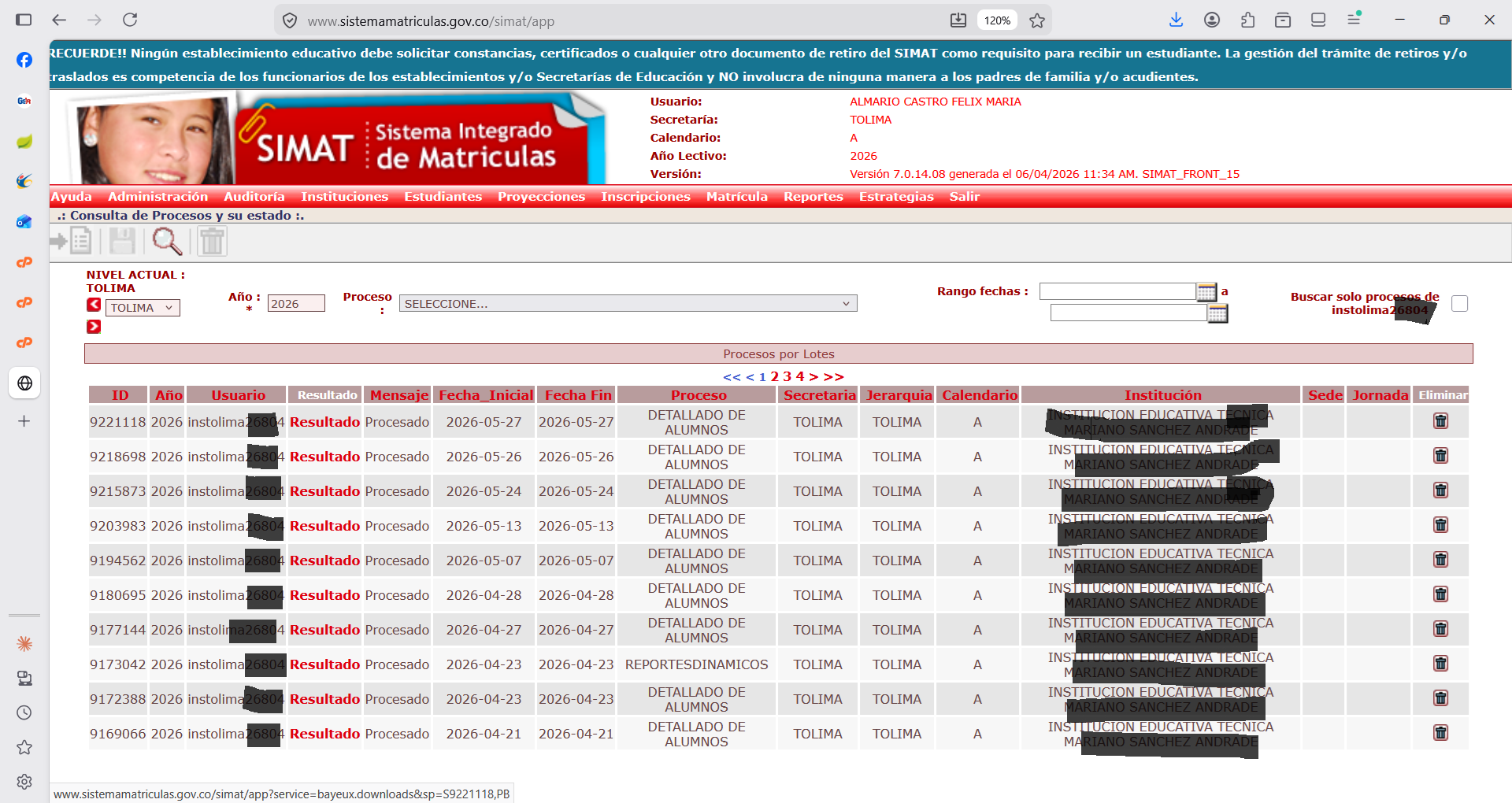Open the Estrategias menu
The width and height of the screenshot is (1512, 803).
click(x=896, y=197)
